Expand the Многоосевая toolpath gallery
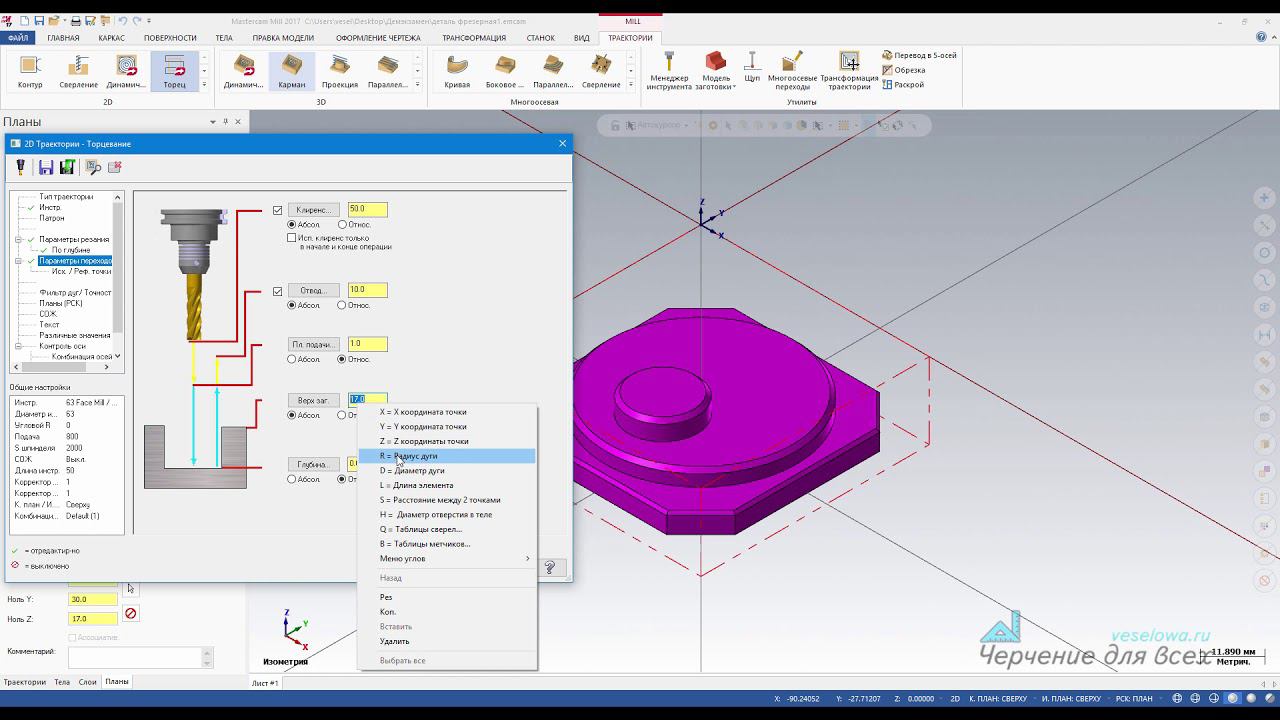Screen dimensions: 1280x720 [x=631, y=85]
